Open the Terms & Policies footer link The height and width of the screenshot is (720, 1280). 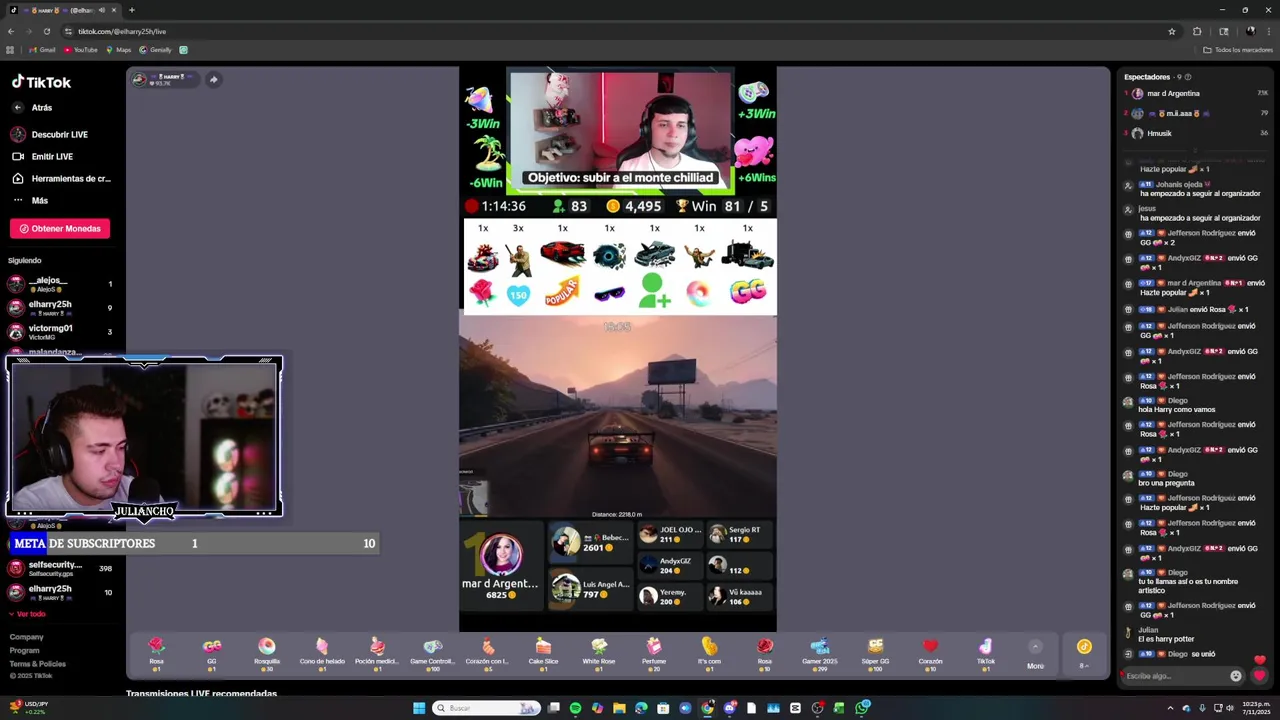[38, 664]
